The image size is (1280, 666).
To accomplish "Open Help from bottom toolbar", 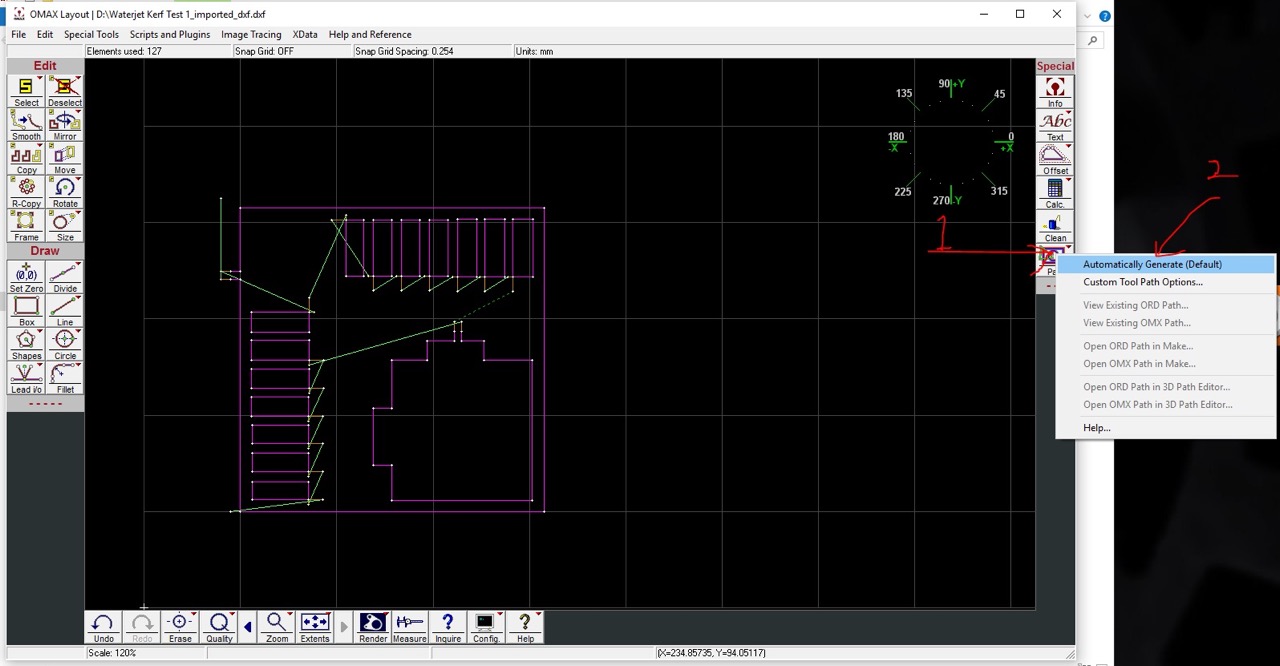I will pos(525,628).
